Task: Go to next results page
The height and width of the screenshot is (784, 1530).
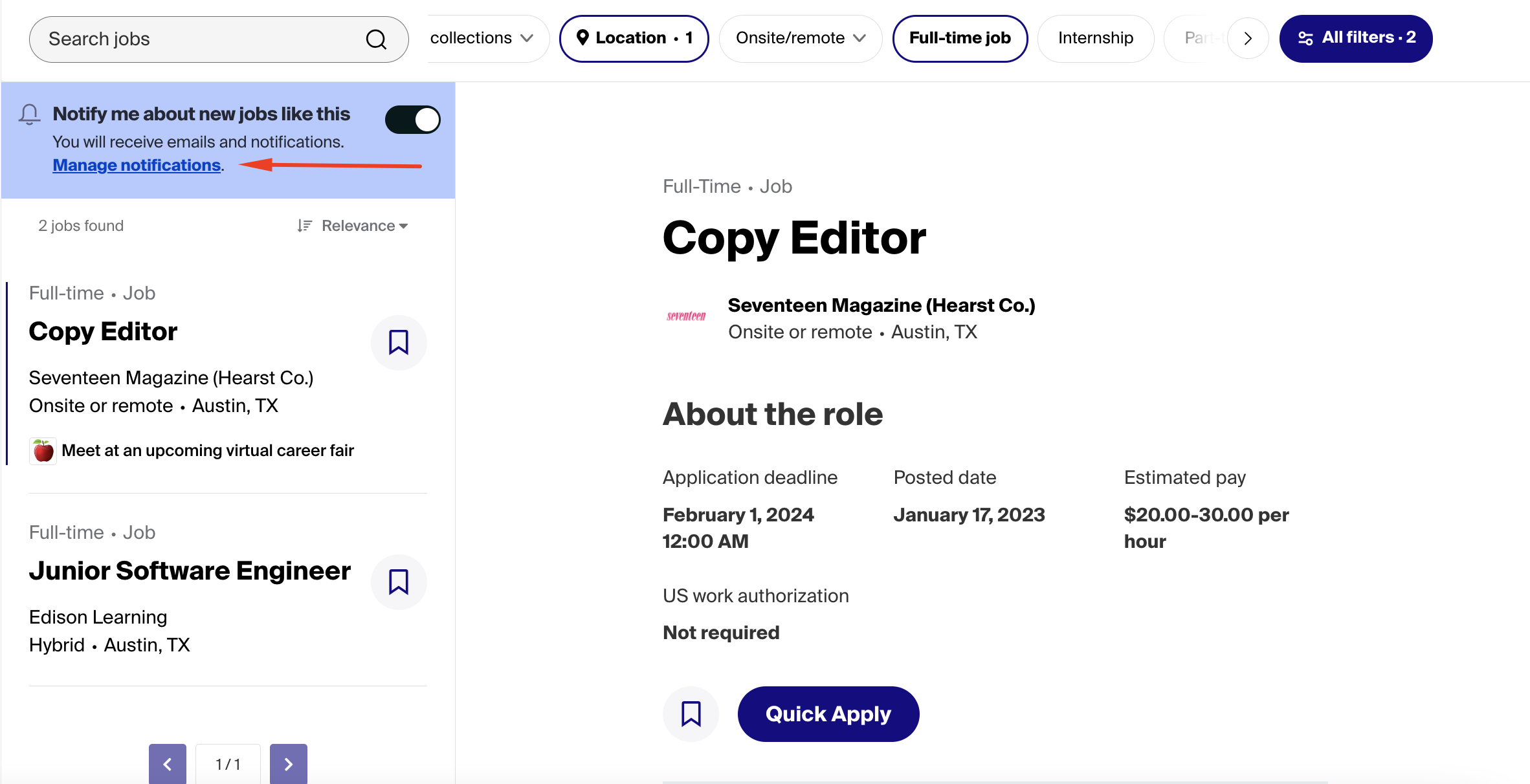Action: point(289,764)
